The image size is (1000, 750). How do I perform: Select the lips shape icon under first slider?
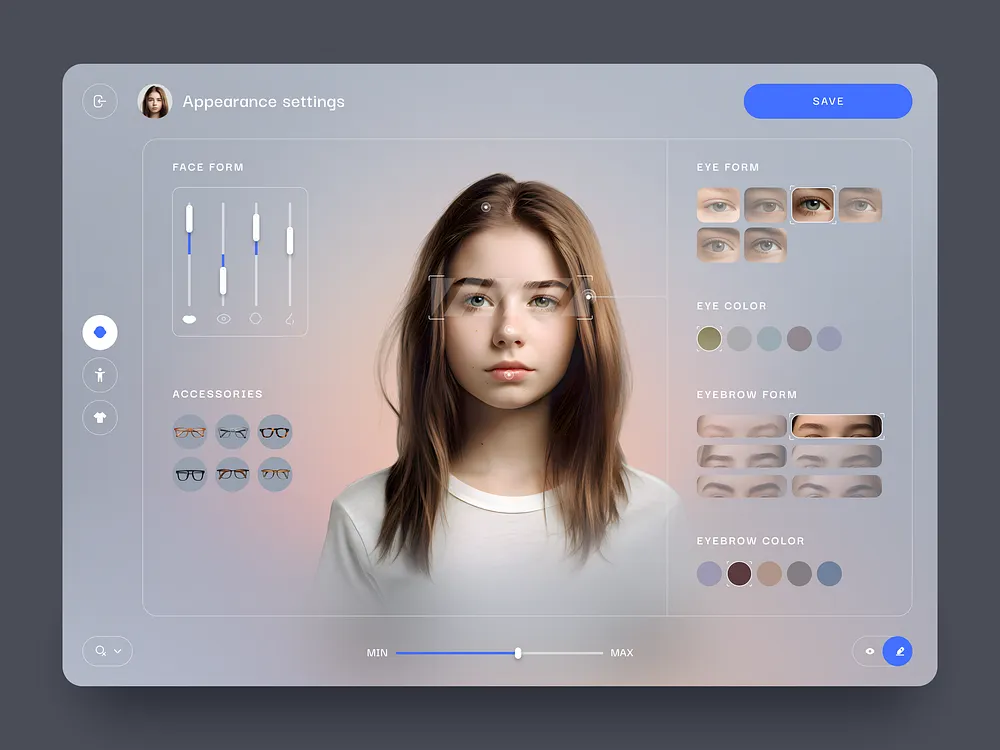[x=188, y=318]
